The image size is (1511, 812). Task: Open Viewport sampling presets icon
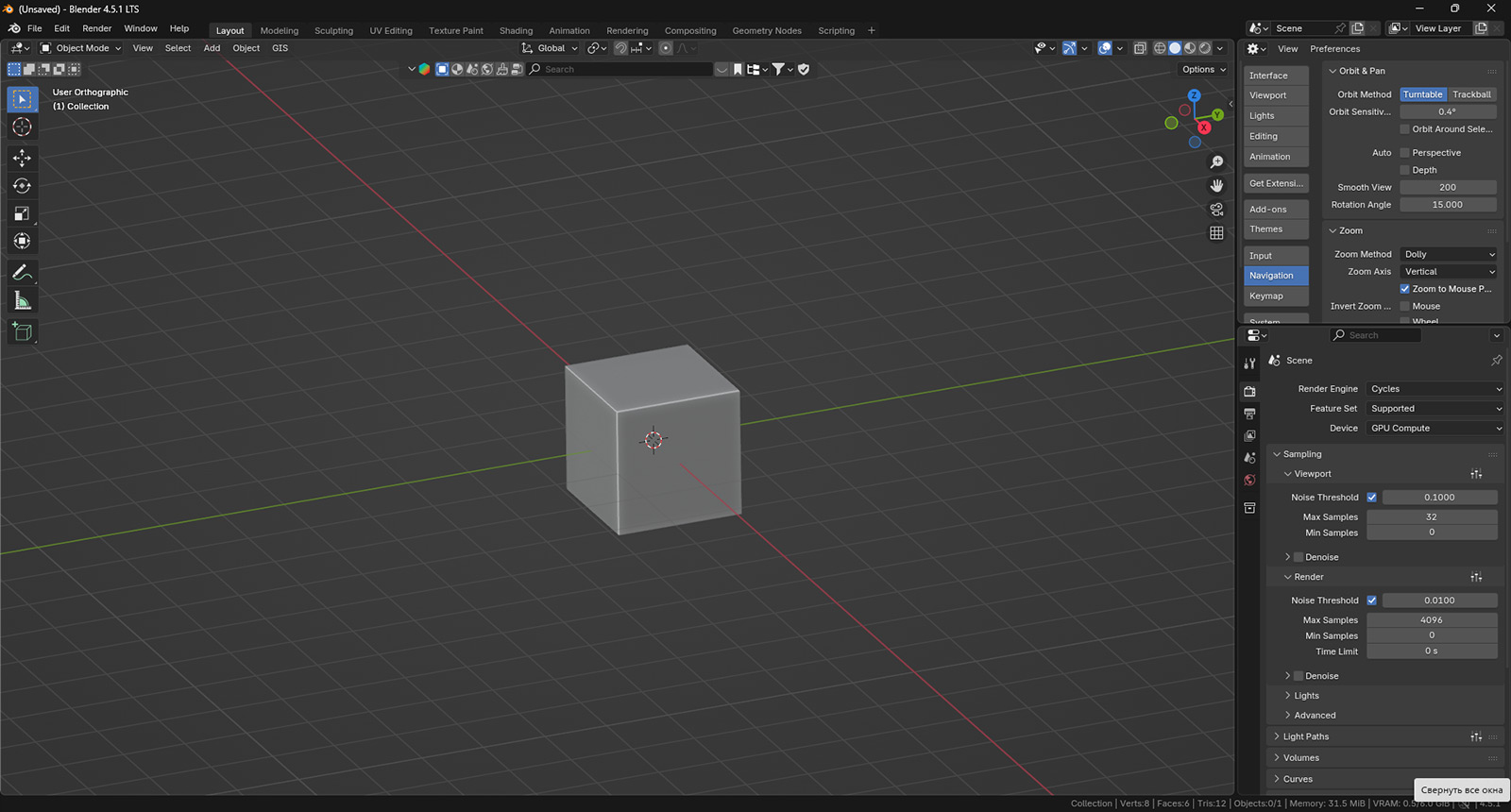pyautogui.click(x=1476, y=474)
